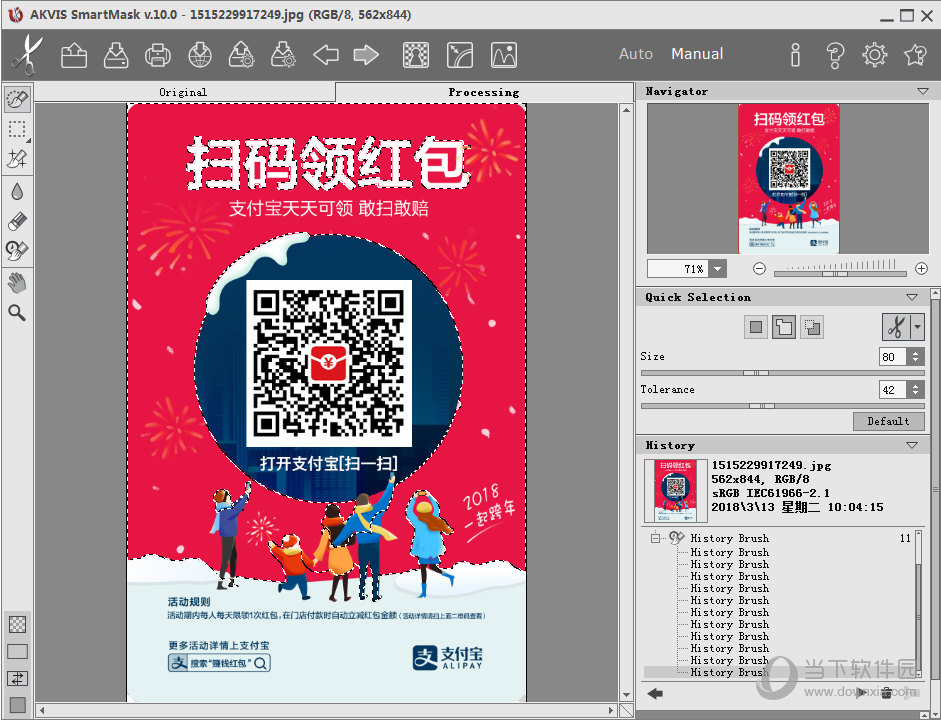Adjust the Tolerance value stepper arrows
This screenshot has width=941, height=721.
(x=915, y=390)
